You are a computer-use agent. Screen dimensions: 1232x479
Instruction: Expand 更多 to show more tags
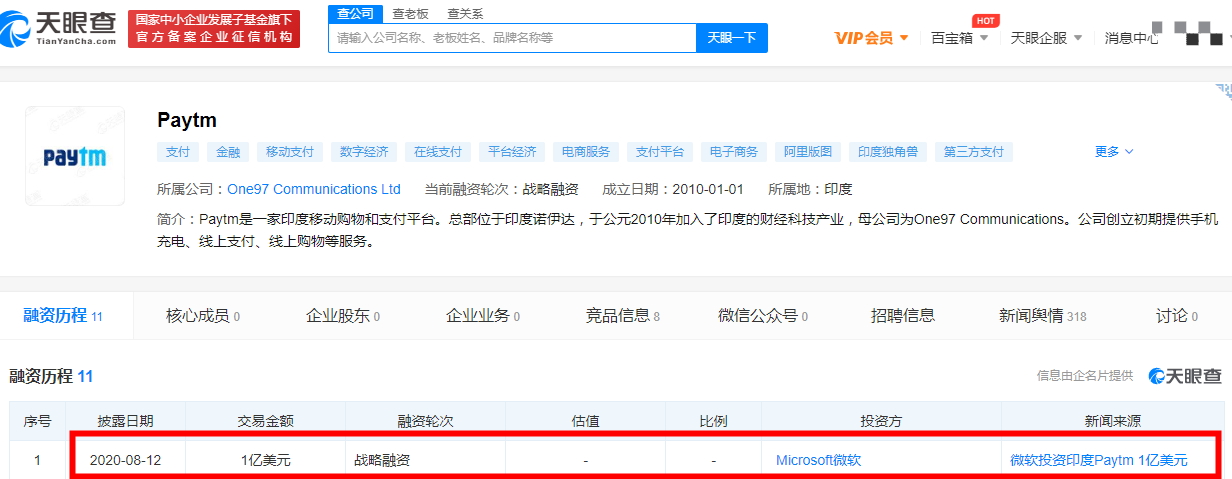pos(1113,152)
